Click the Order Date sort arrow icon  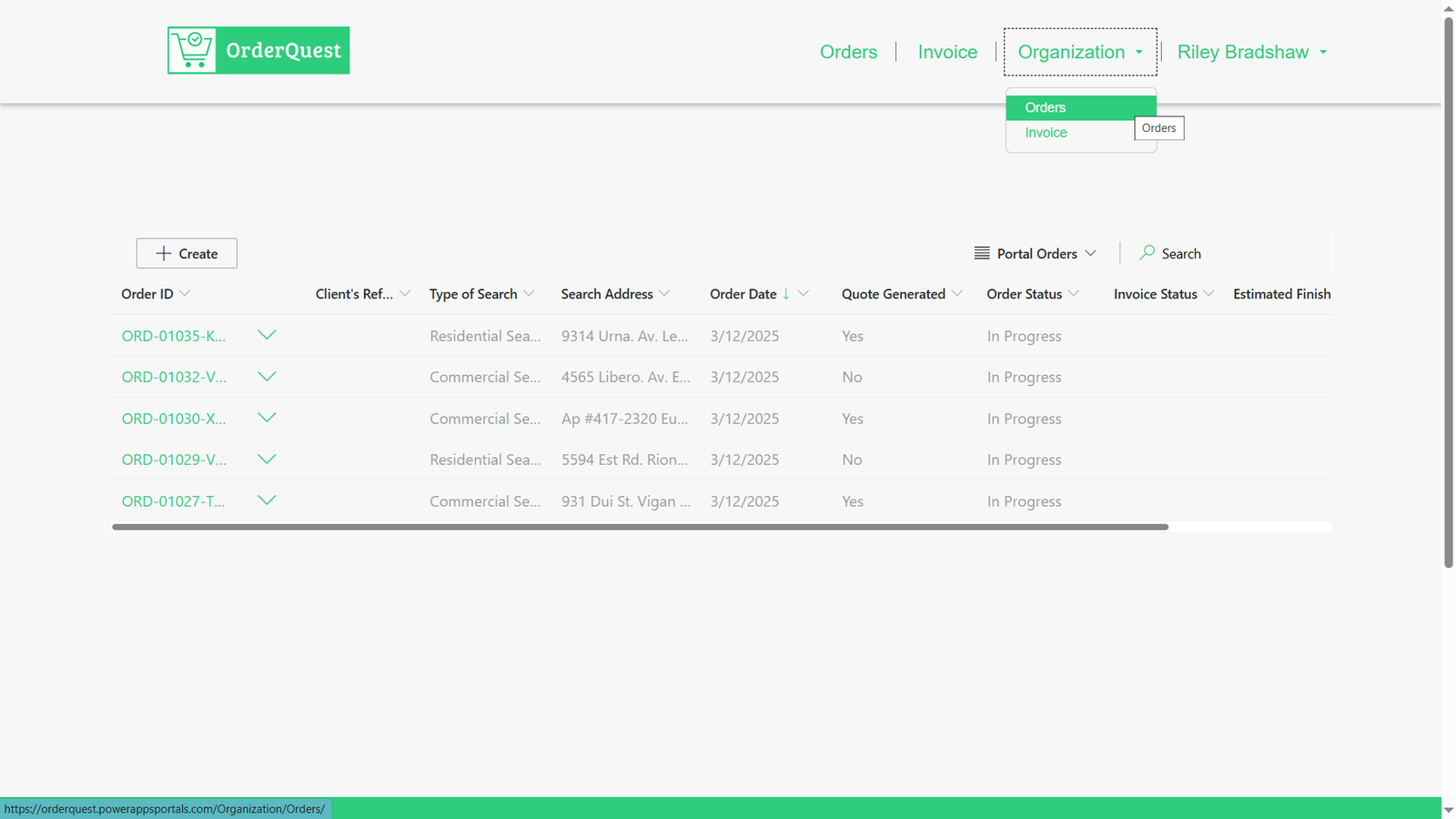click(786, 293)
